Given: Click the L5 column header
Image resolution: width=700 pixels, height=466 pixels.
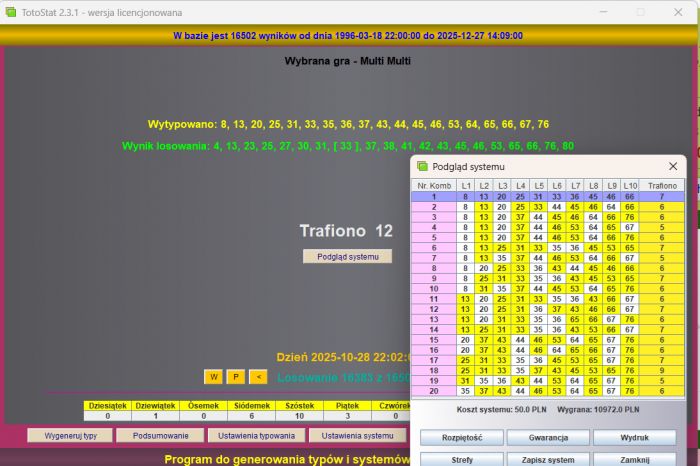Looking at the screenshot, I should [539, 186].
